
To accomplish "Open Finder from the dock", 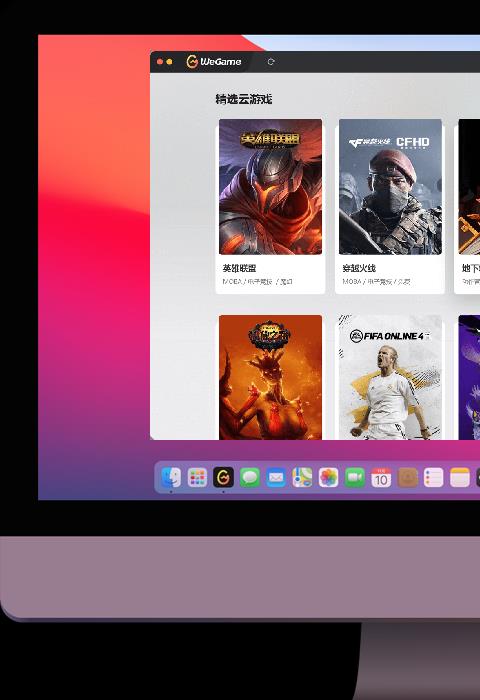I will click(x=171, y=477).
